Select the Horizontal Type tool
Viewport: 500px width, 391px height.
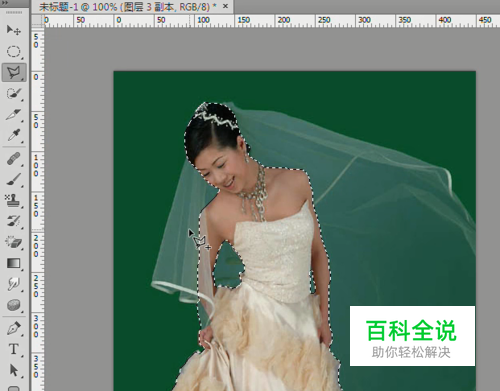click(x=14, y=349)
